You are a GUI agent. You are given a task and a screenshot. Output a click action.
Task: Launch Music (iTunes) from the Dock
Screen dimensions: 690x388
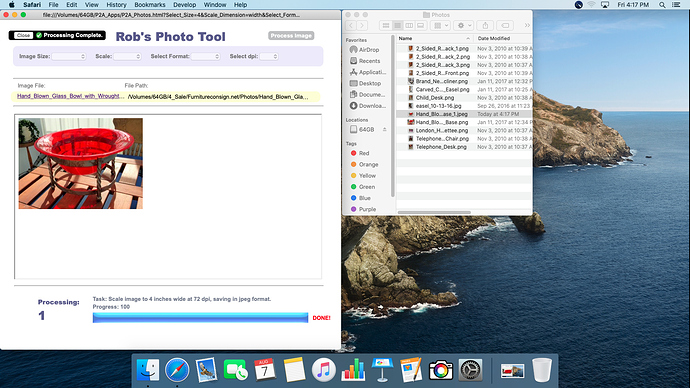323,370
